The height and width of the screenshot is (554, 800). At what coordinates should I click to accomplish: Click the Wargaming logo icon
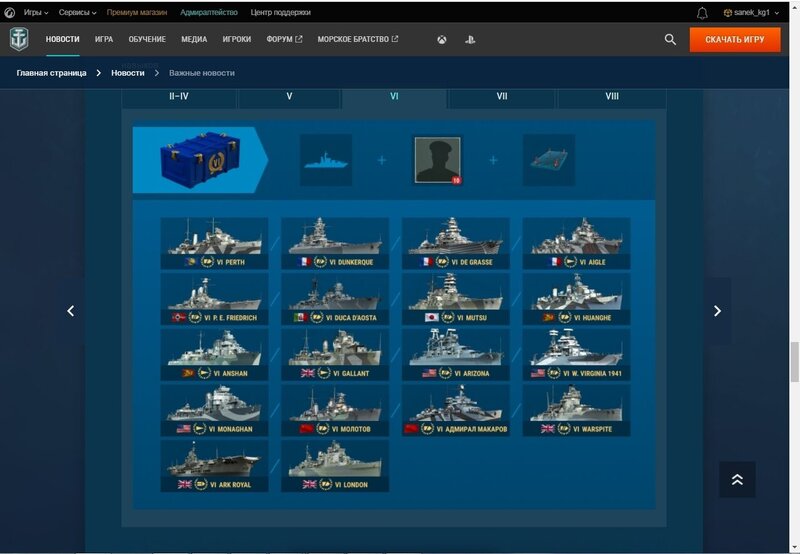[x=9, y=12]
